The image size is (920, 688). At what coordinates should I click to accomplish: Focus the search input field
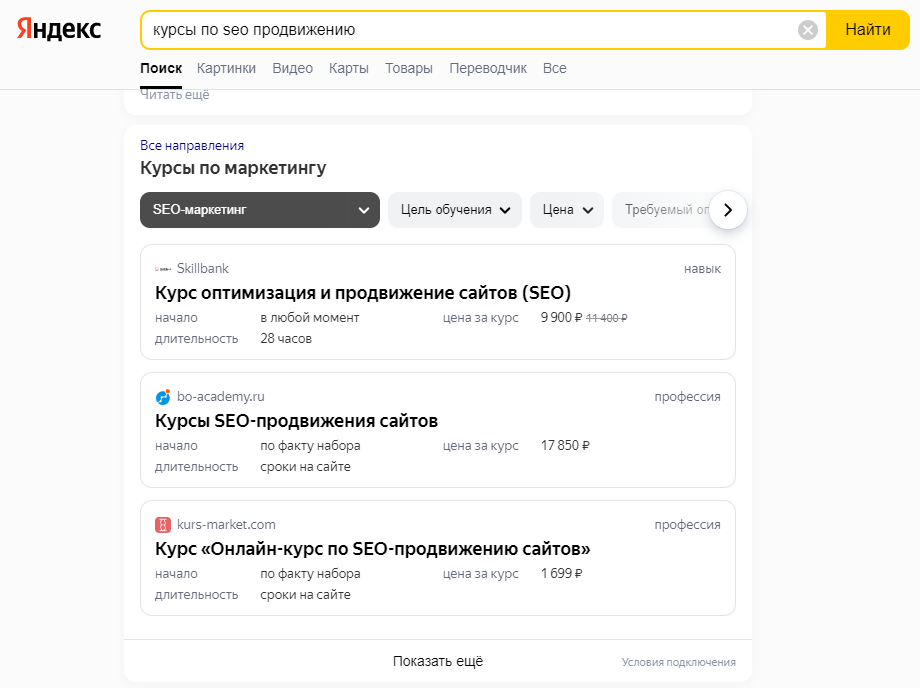(x=469, y=30)
